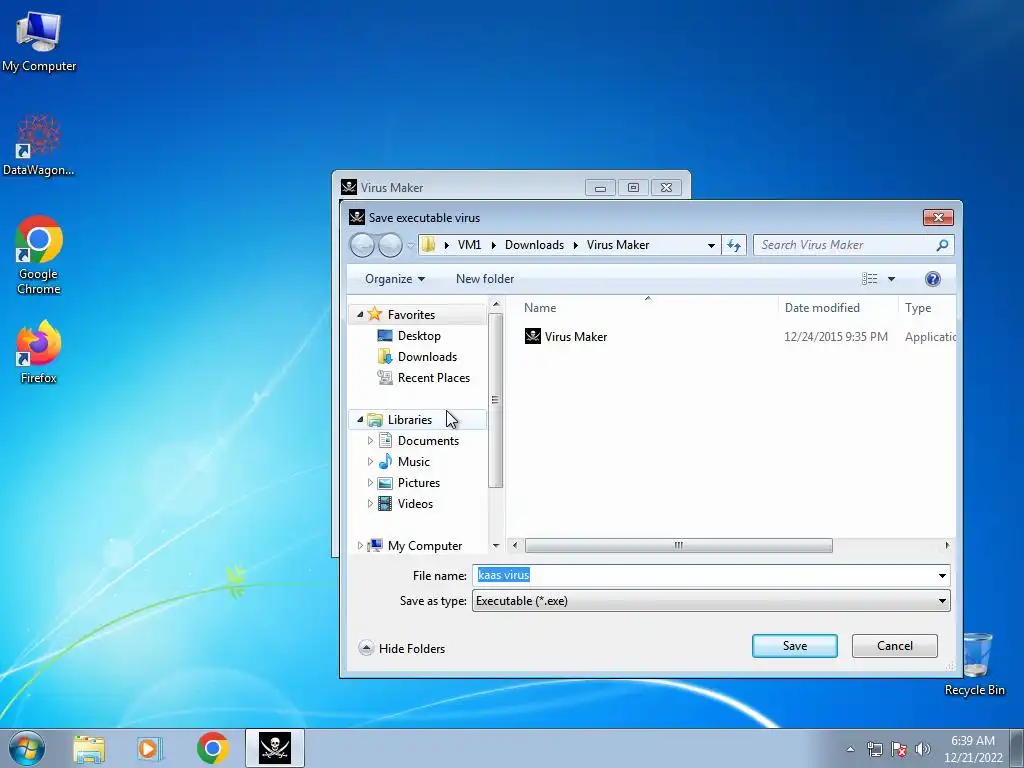Show hidden system tray icons

pyautogui.click(x=850, y=749)
